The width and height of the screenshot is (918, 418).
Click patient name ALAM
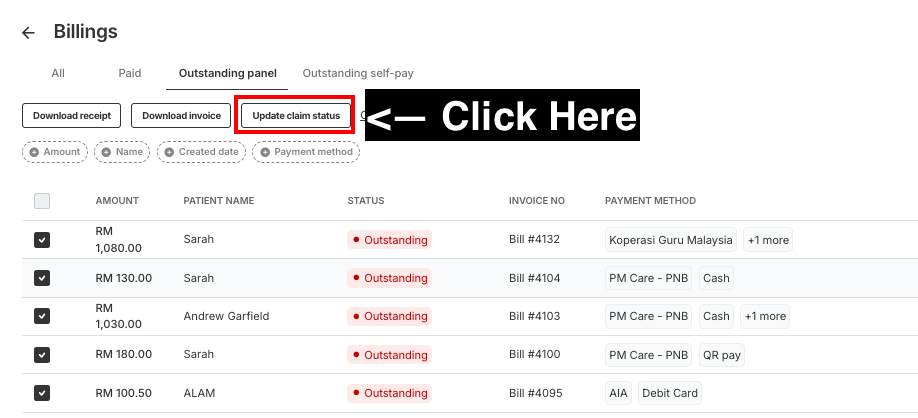click(x=199, y=393)
